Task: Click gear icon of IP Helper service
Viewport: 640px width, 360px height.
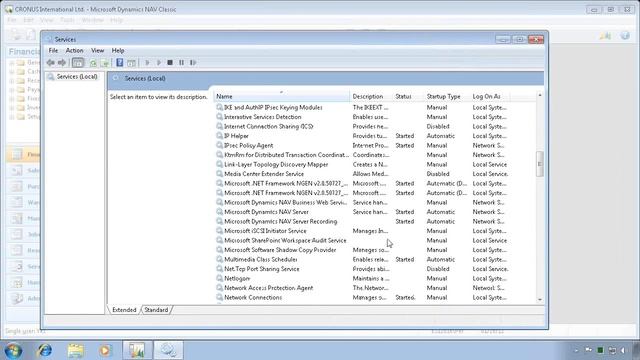Action: pyautogui.click(x=220, y=136)
